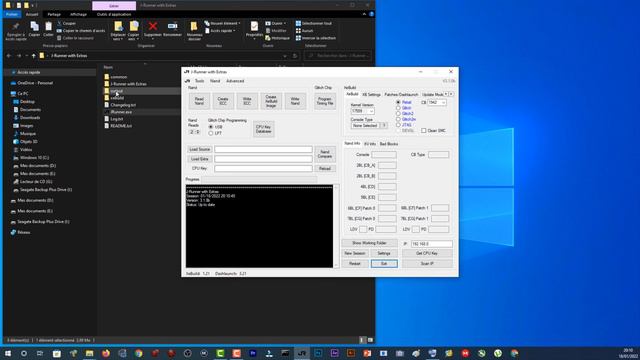This screenshot has height=360, width=640.
Task: Select the Glitch2 image type radio
Action: click(x=398, y=113)
